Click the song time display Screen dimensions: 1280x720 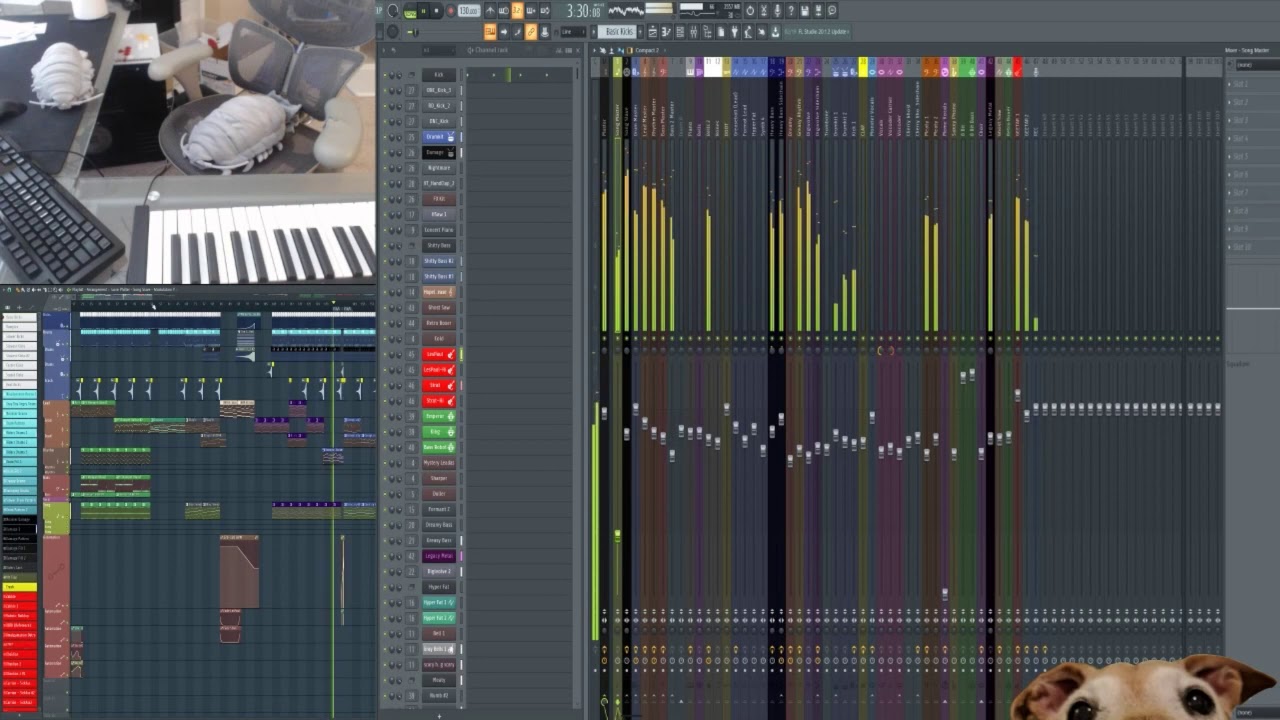pyautogui.click(x=583, y=11)
